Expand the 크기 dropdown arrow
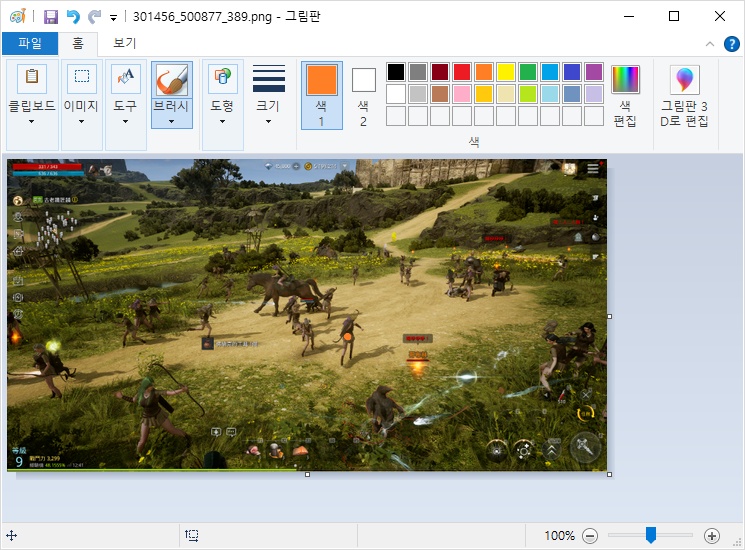The width and height of the screenshot is (745, 550). click(268, 122)
